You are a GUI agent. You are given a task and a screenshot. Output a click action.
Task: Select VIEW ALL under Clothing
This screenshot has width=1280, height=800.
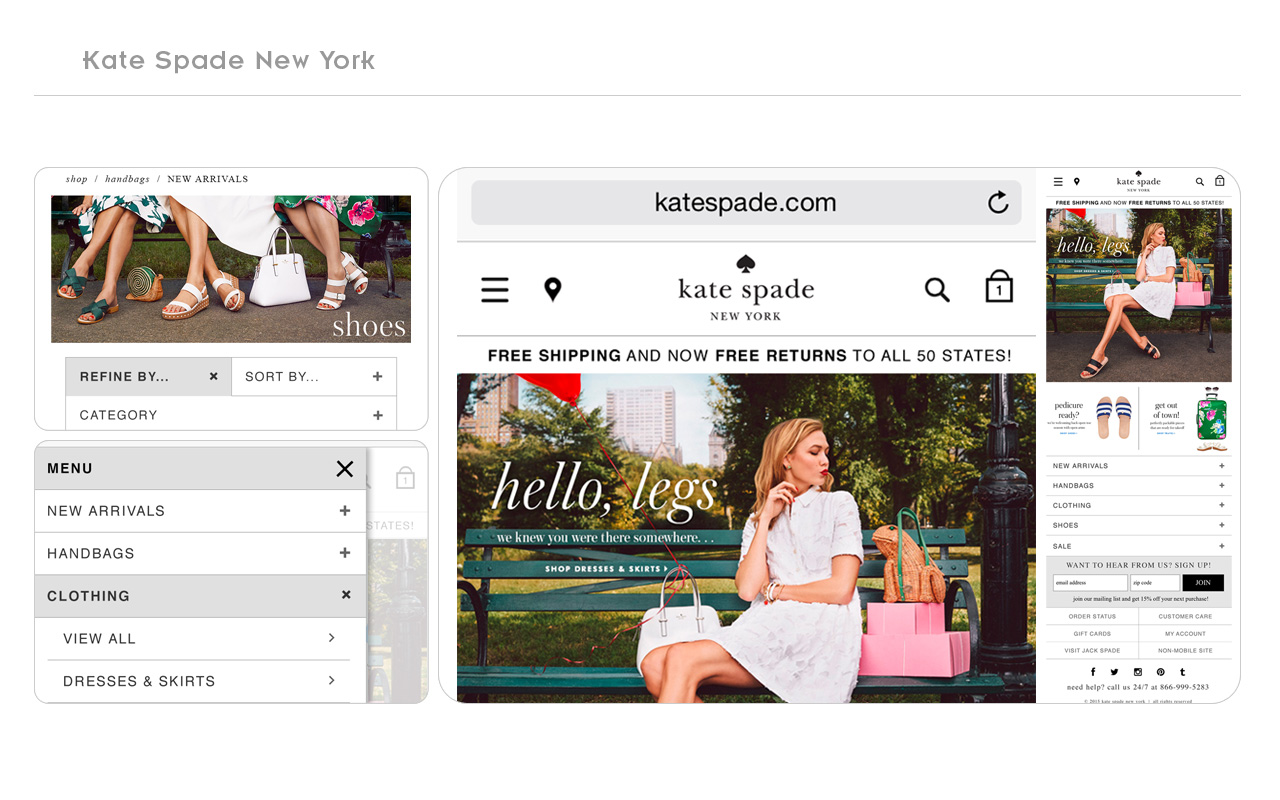pyautogui.click(x=200, y=639)
